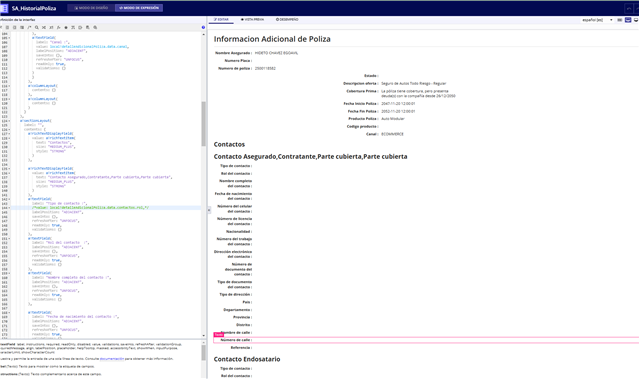Open the documentación link
639x379 pixels.
tap(111, 359)
